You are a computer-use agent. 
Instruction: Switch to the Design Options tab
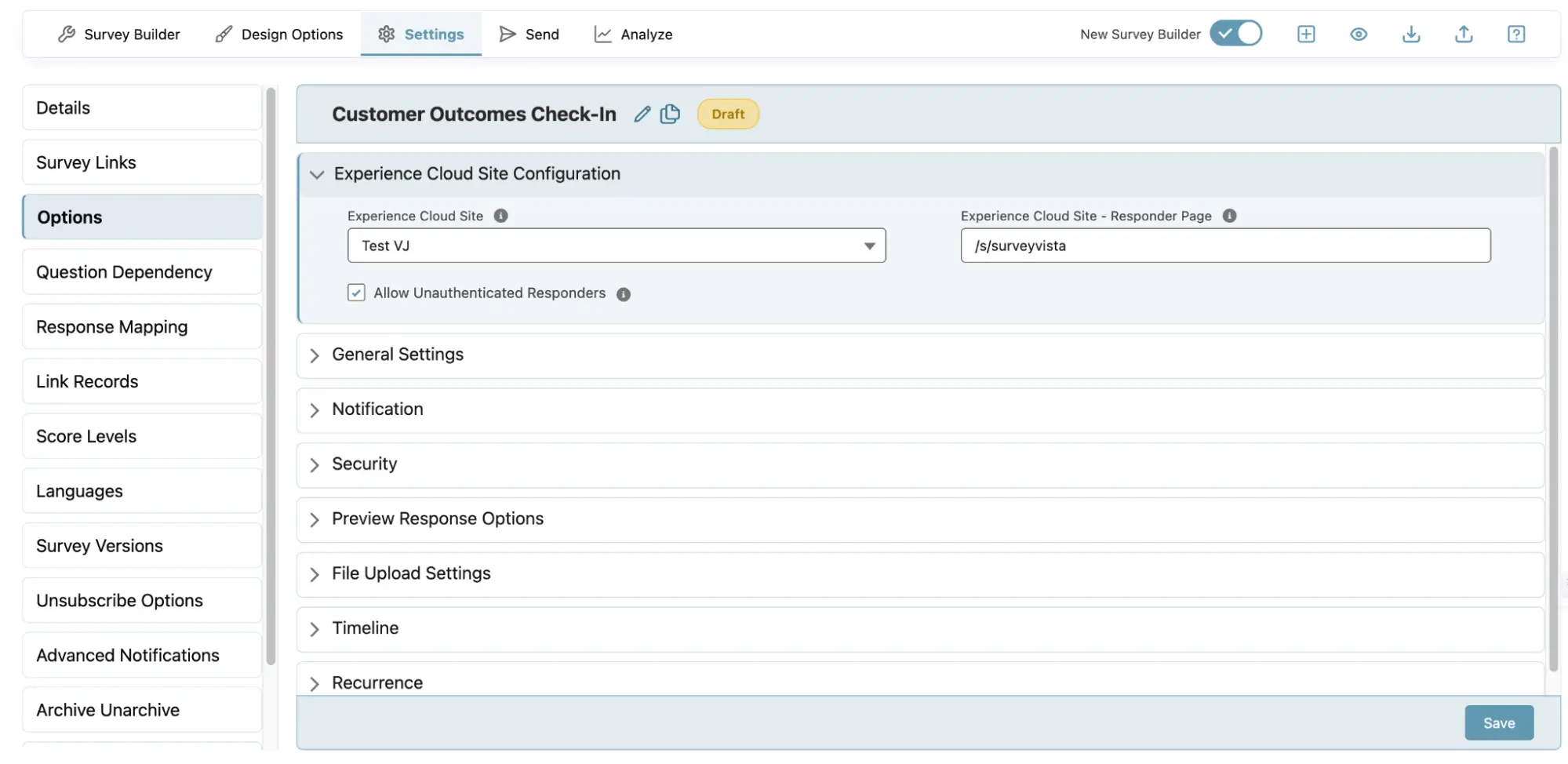click(279, 35)
